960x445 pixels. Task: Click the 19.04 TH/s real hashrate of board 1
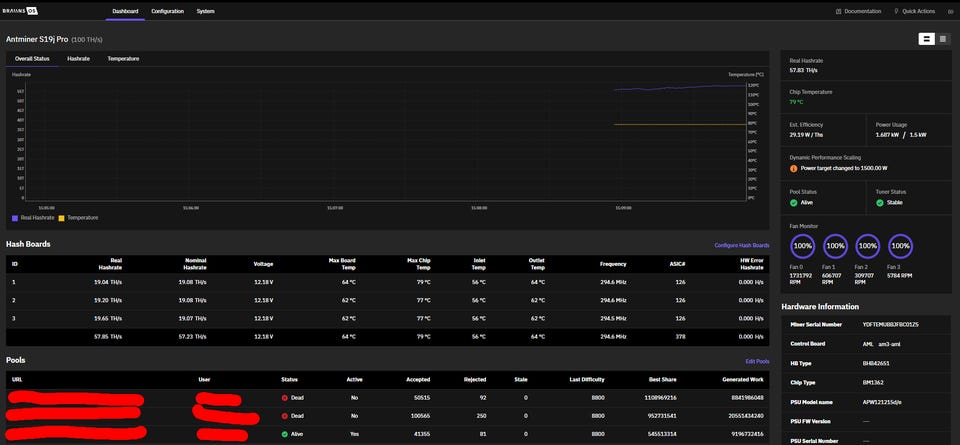108,282
